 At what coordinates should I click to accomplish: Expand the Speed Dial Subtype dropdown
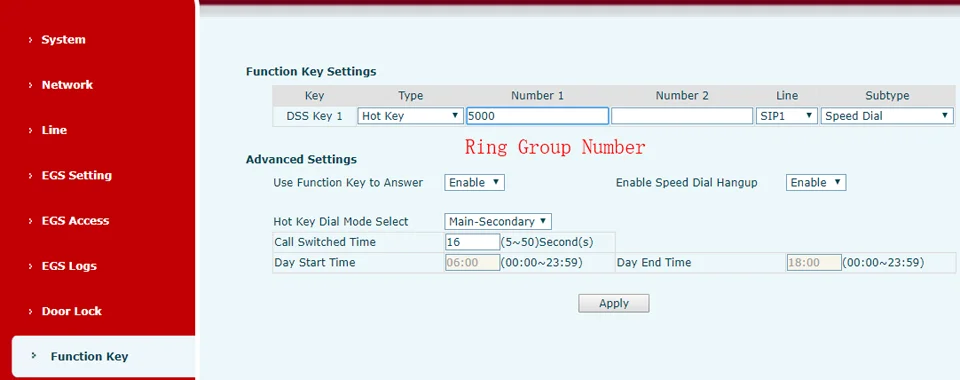click(x=887, y=116)
